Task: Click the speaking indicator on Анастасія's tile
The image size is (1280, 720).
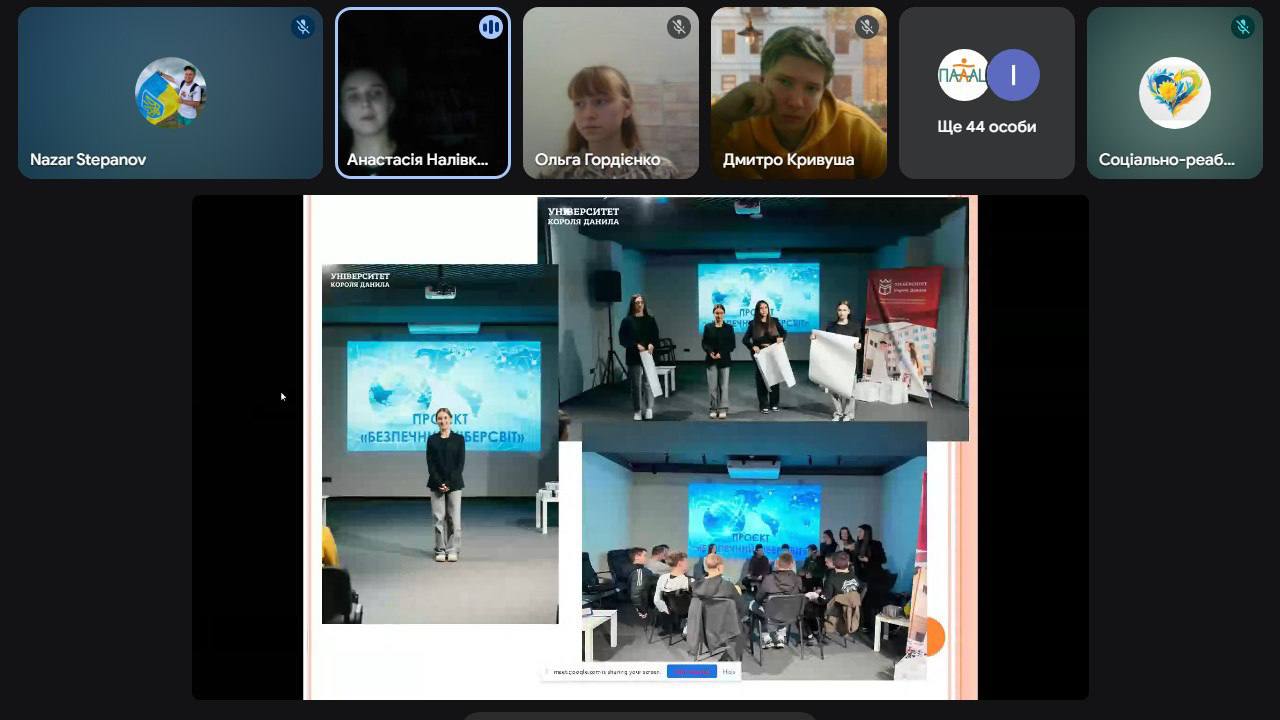Action: click(490, 28)
